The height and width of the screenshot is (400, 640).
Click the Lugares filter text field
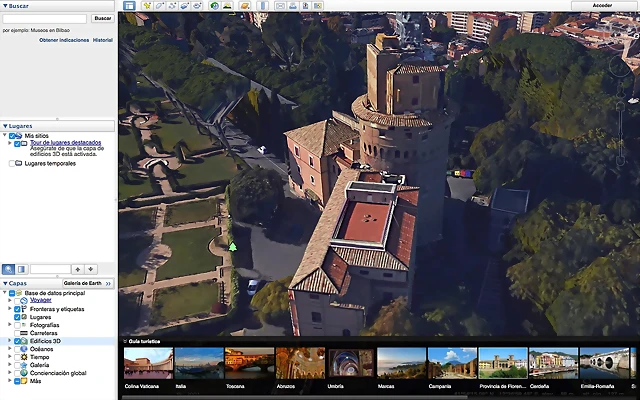tap(51, 269)
